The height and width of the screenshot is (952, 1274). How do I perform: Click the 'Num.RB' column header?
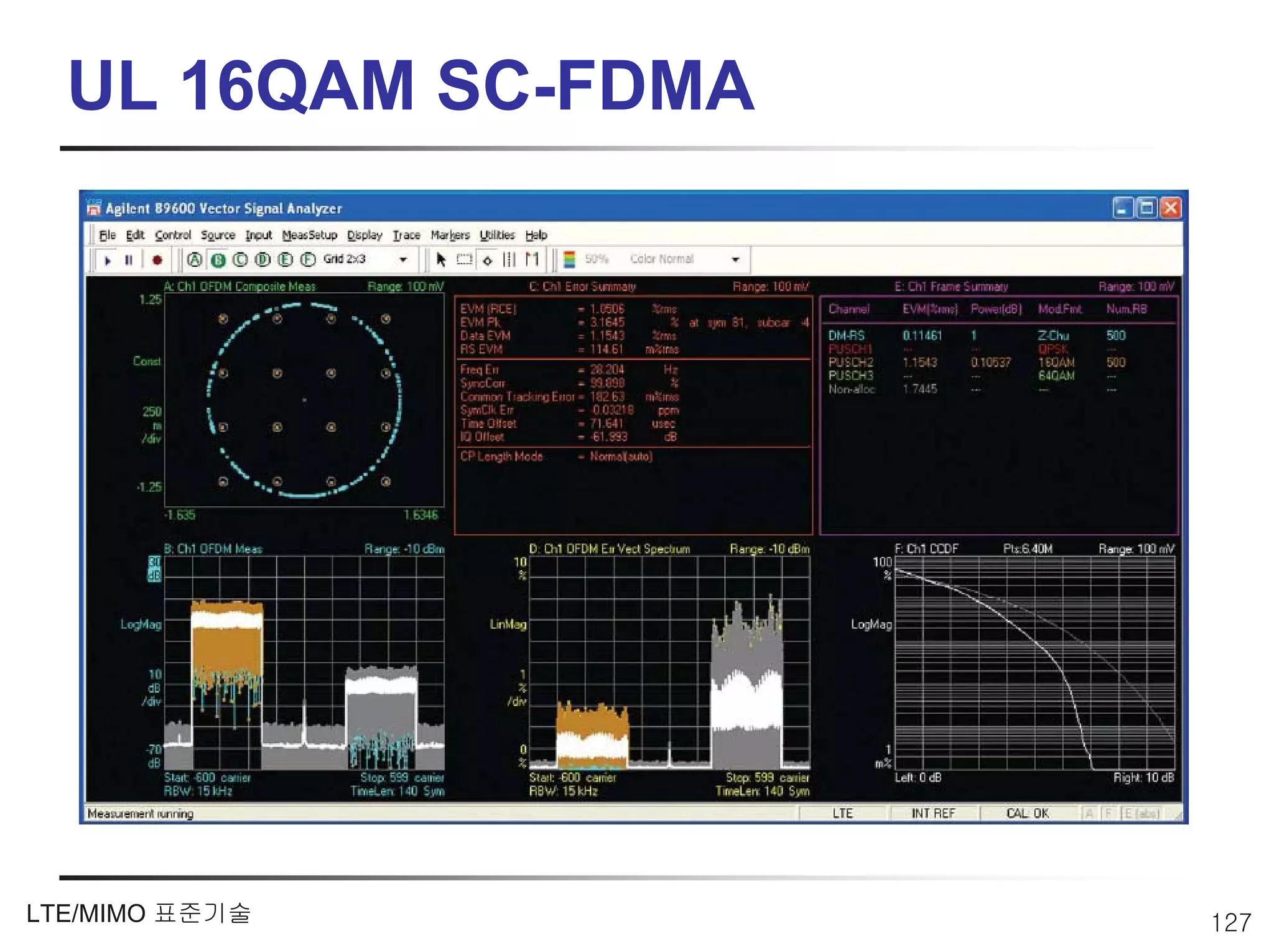[x=1127, y=309]
